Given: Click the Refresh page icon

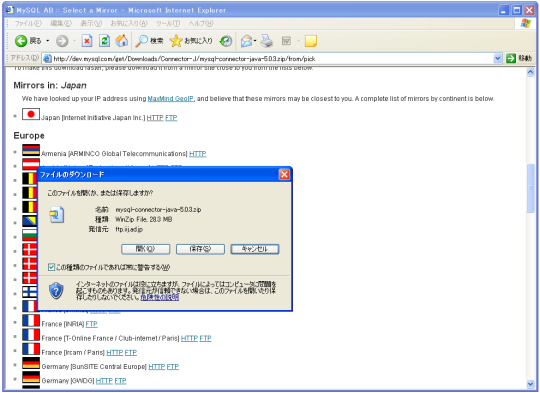Looking at the screenshot, I should (x=104, y=41).
